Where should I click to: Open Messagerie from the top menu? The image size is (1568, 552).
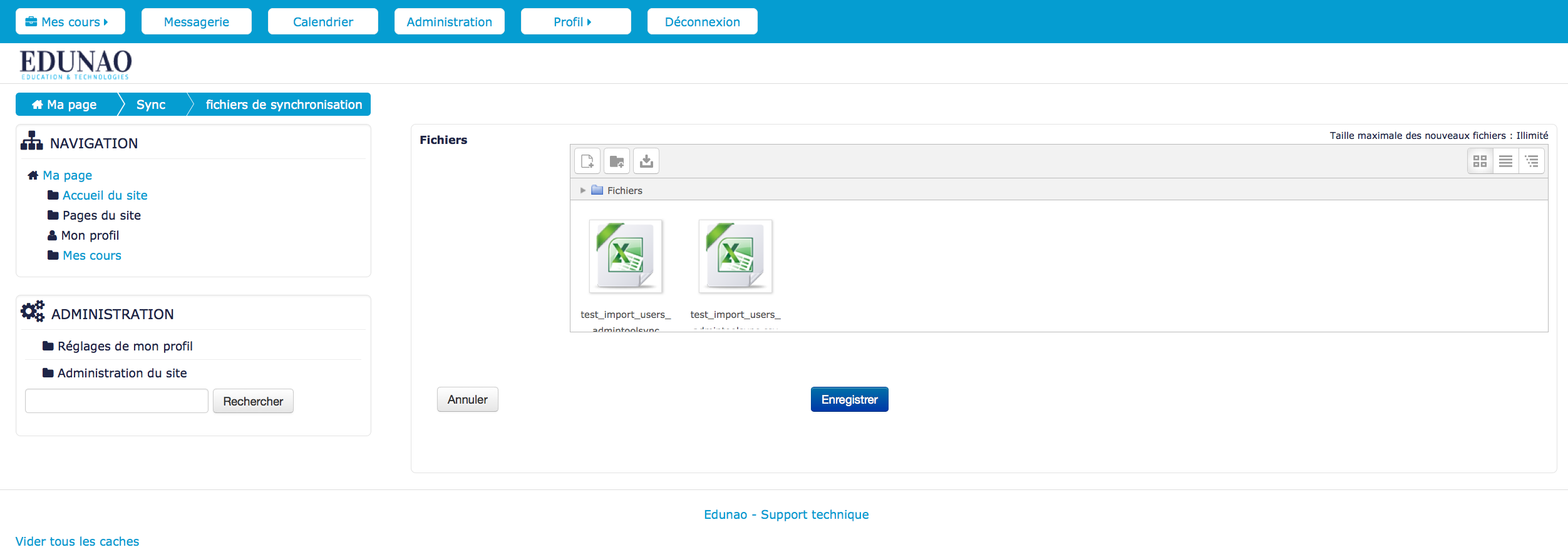coord(196,22)
